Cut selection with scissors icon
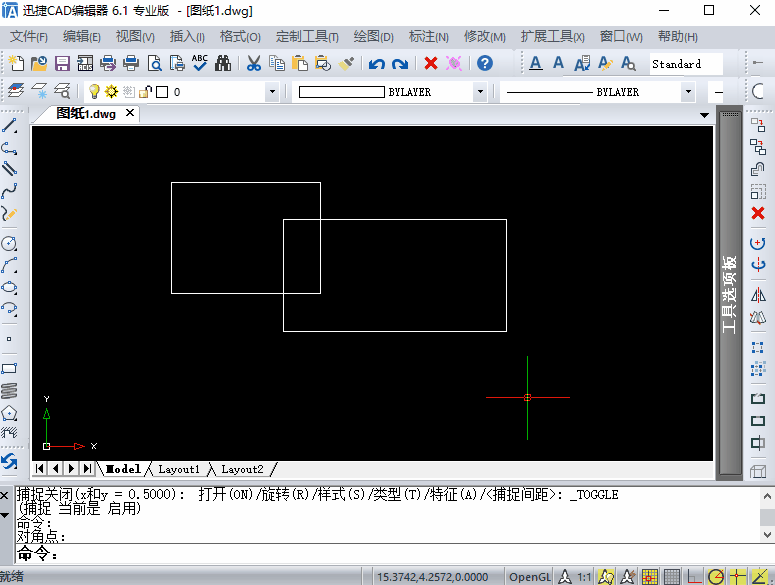This screenshot has height=585, width=775. click(254, 63)
